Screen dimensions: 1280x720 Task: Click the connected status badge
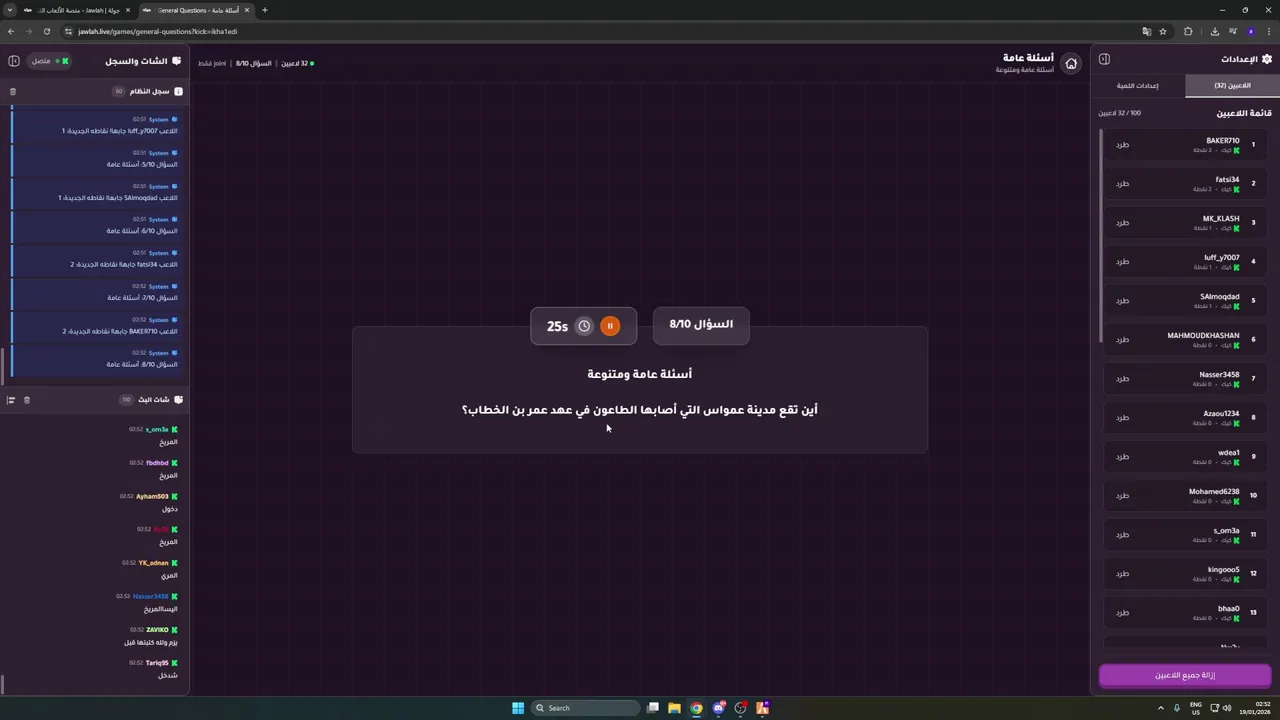pos(50,61)
